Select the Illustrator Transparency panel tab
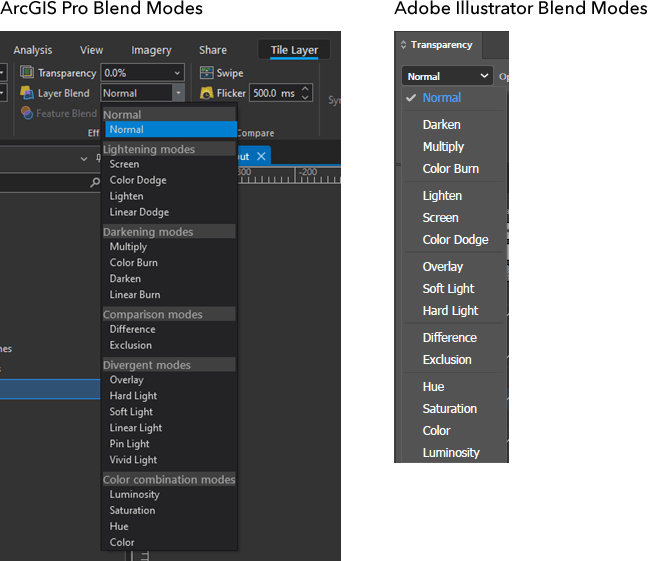 [441, 45]
